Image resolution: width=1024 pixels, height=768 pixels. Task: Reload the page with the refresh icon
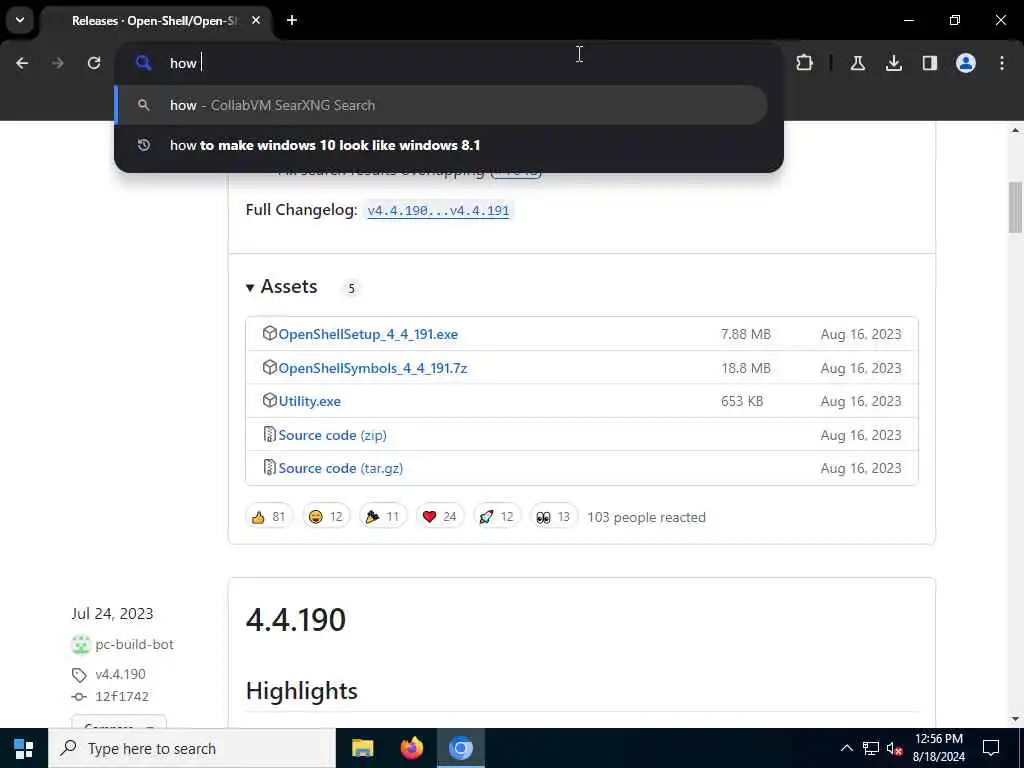tap(94, 63)
